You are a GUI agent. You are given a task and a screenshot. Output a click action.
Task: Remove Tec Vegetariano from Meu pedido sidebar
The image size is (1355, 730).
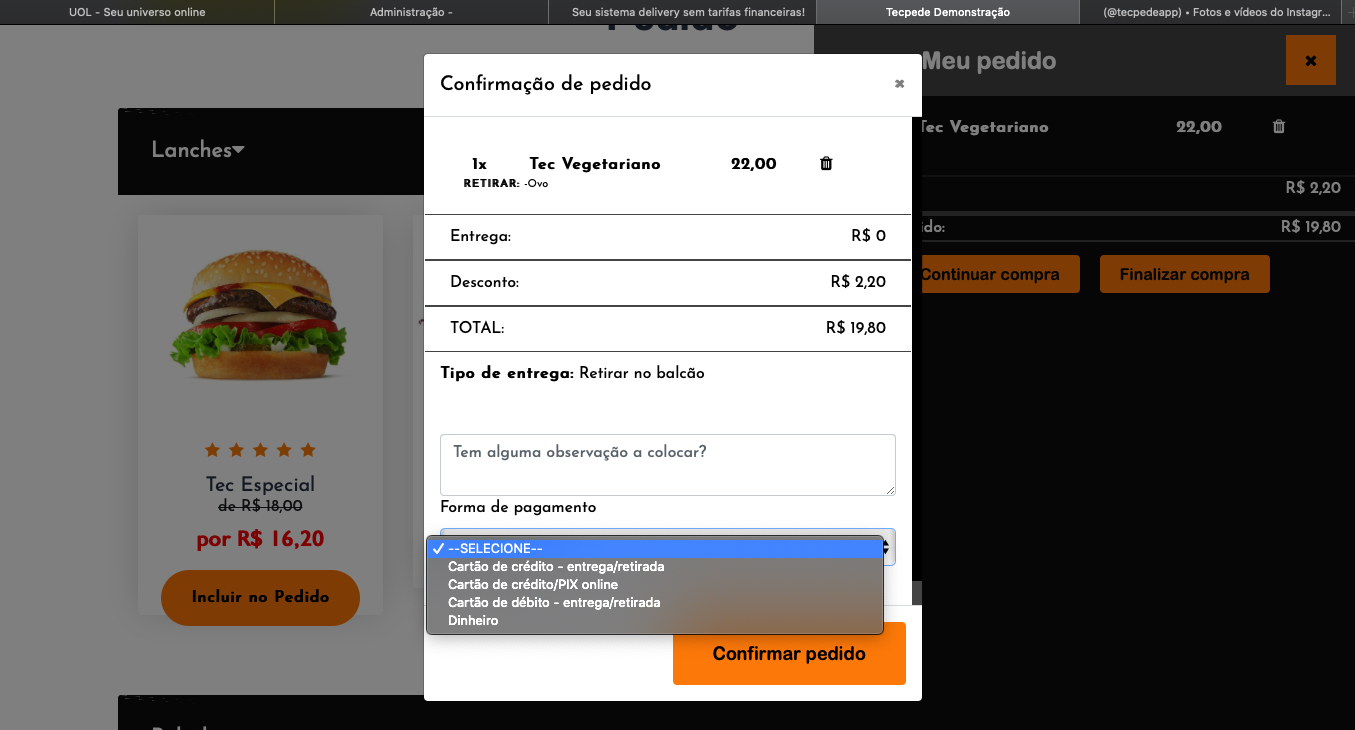click(1278, 127)
